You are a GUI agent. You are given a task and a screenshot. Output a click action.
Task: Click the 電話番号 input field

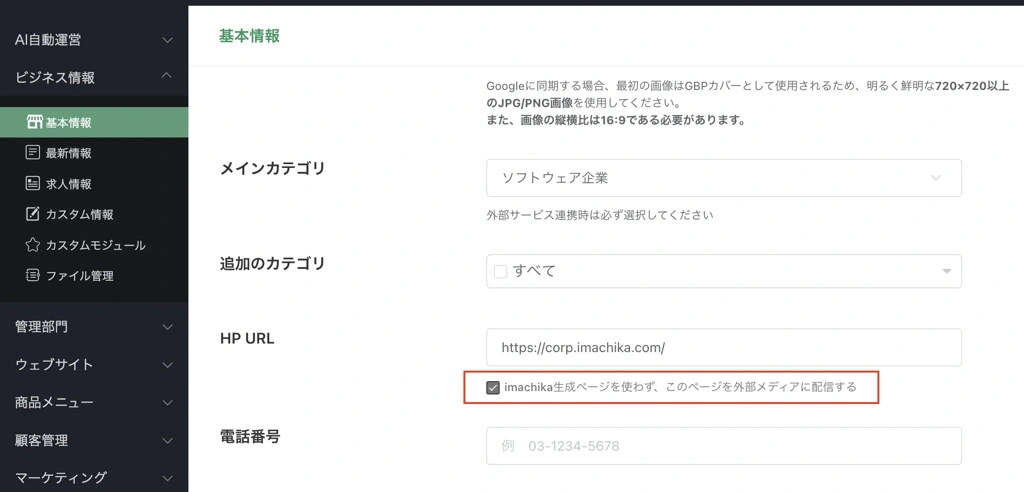[x=724, y=446]
